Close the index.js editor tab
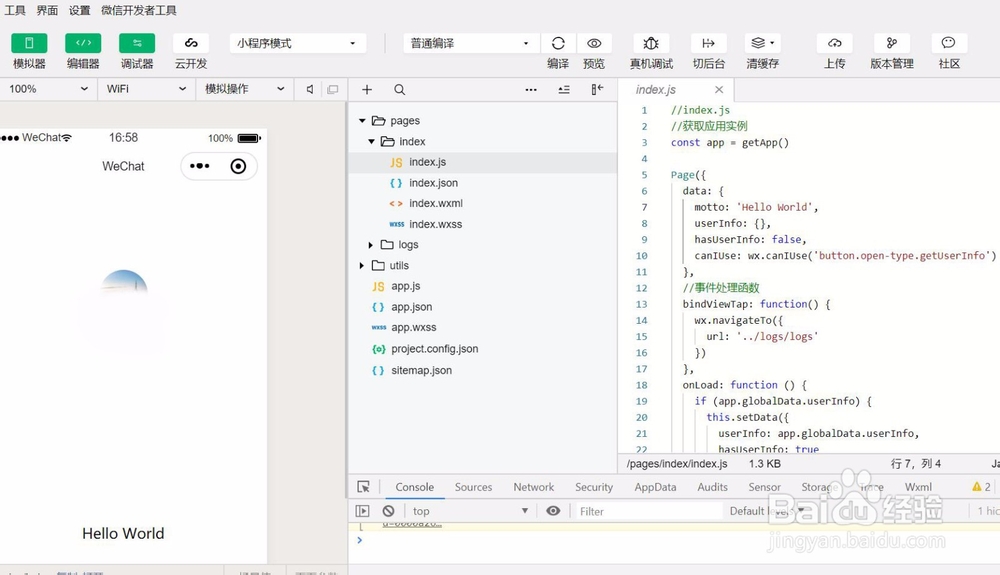1000x575 pixels. [x=719, y=90]
